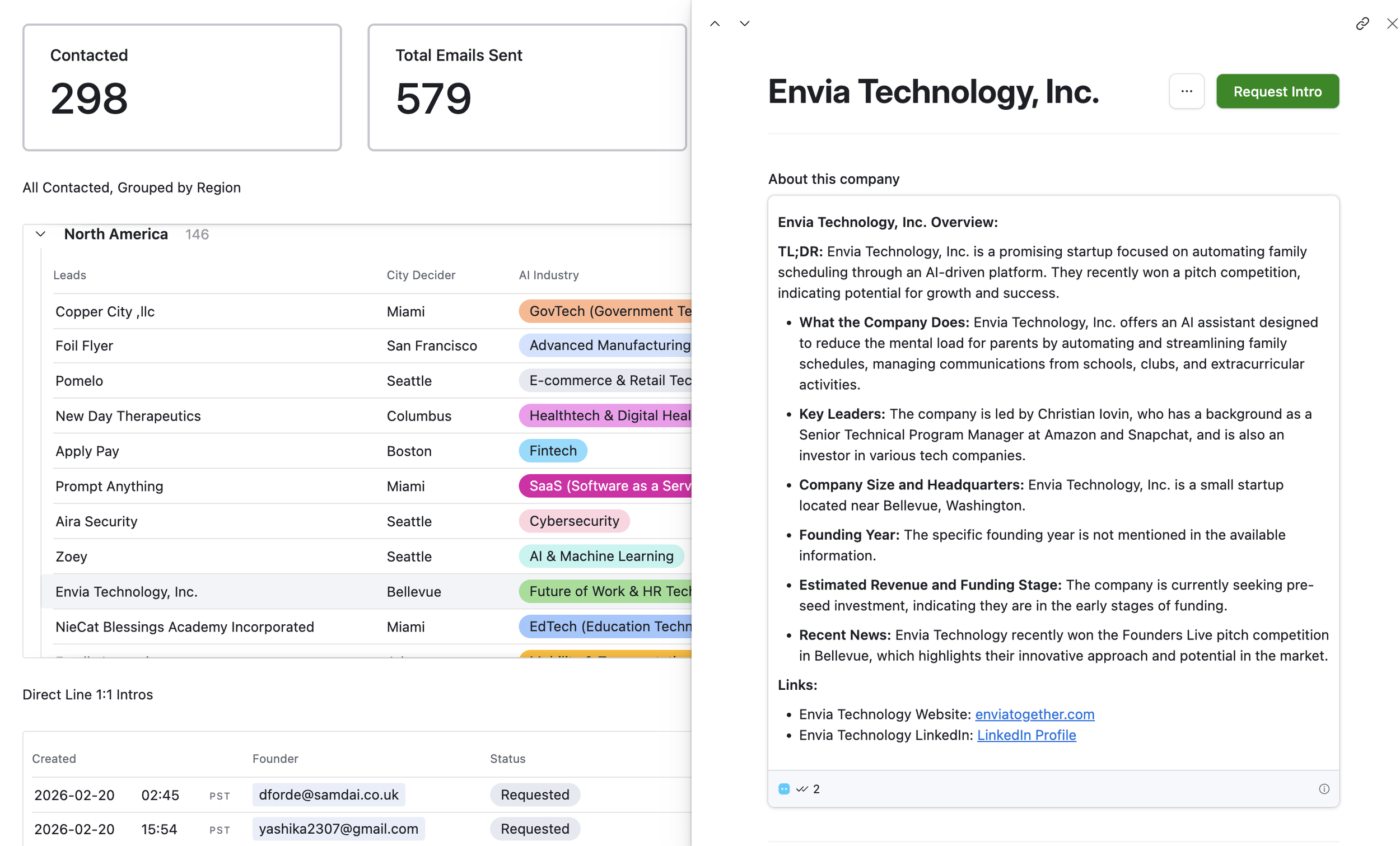Image resolution: width=1400 pixels, height=846 pixels.
Task: Click the Request Intro button
Action: 1277,91
